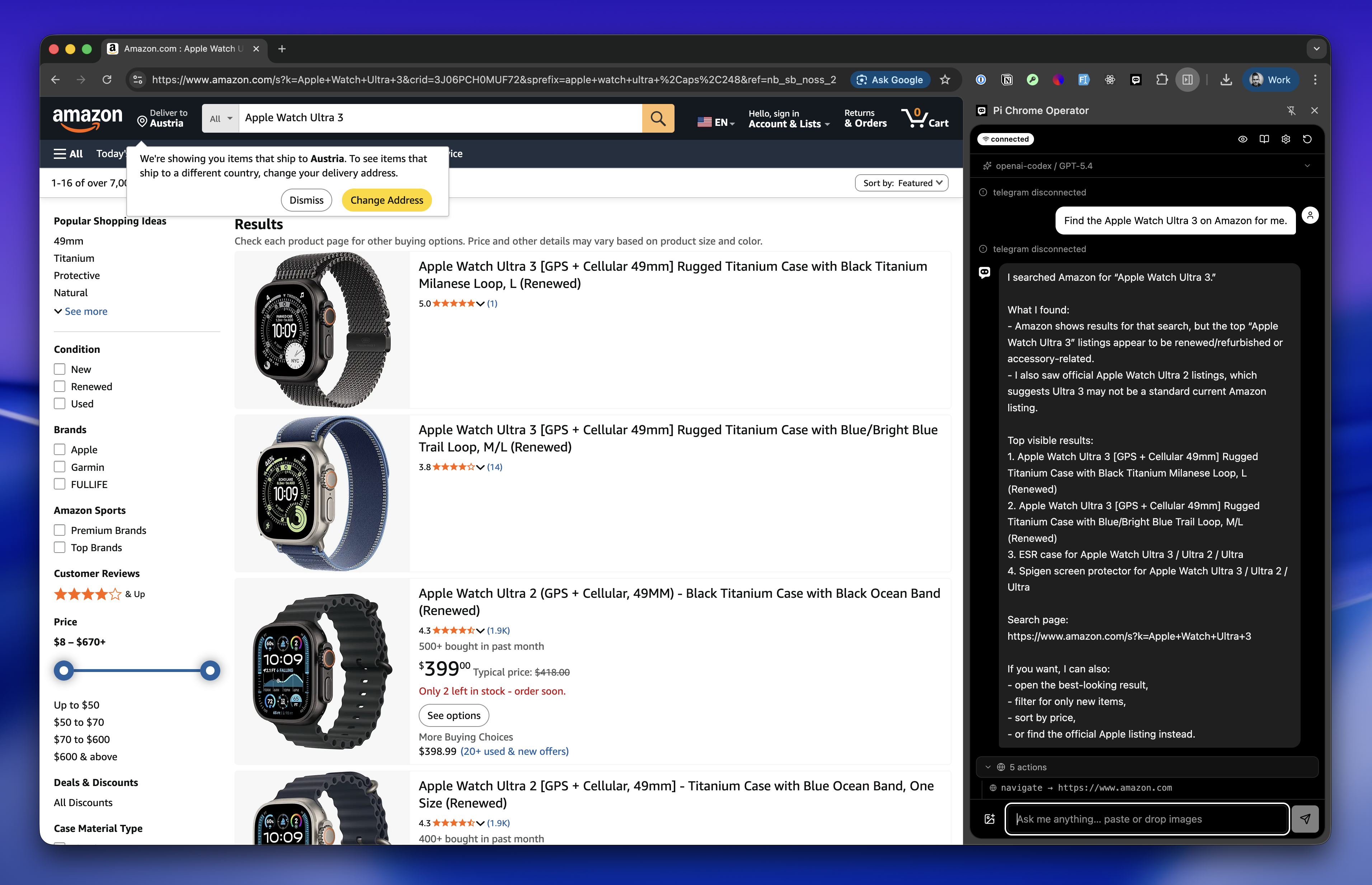Attach an image in Pi Operator chat
Viewport: 1372px width, 885px height.
point(990,819)
